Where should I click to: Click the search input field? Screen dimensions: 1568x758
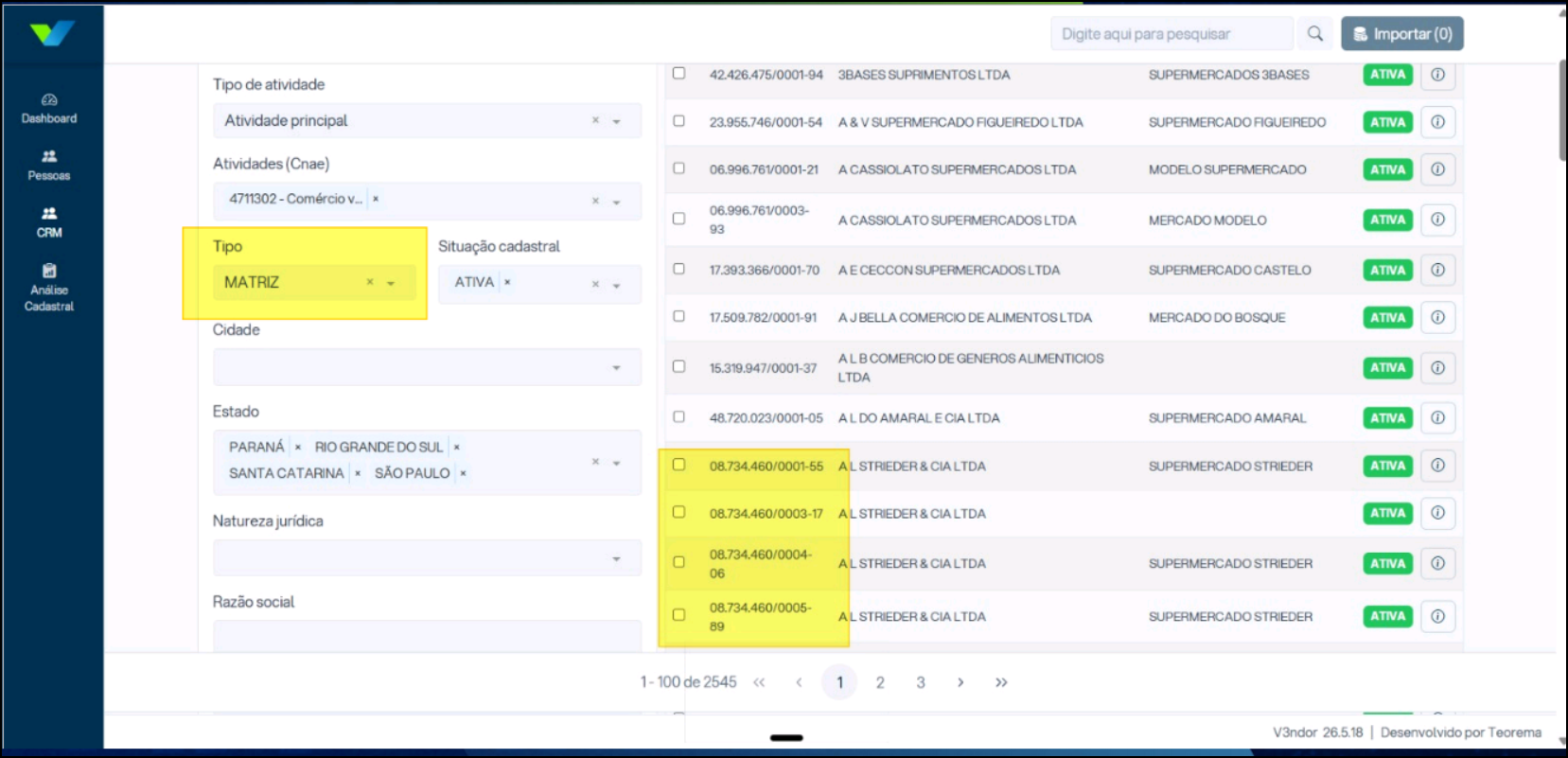point(1172,34)
